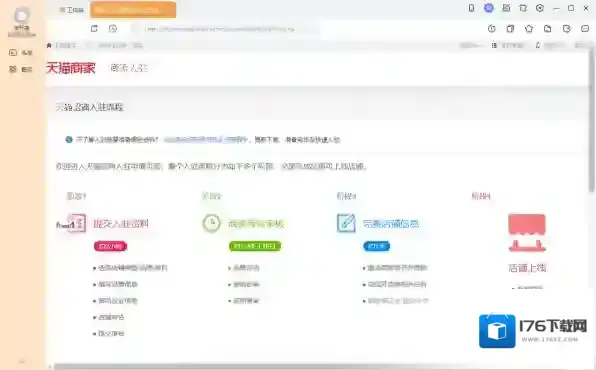The image size is (596, 370).
Task: Click the user avatar in sidebar
Action: (x=22, y=16)
